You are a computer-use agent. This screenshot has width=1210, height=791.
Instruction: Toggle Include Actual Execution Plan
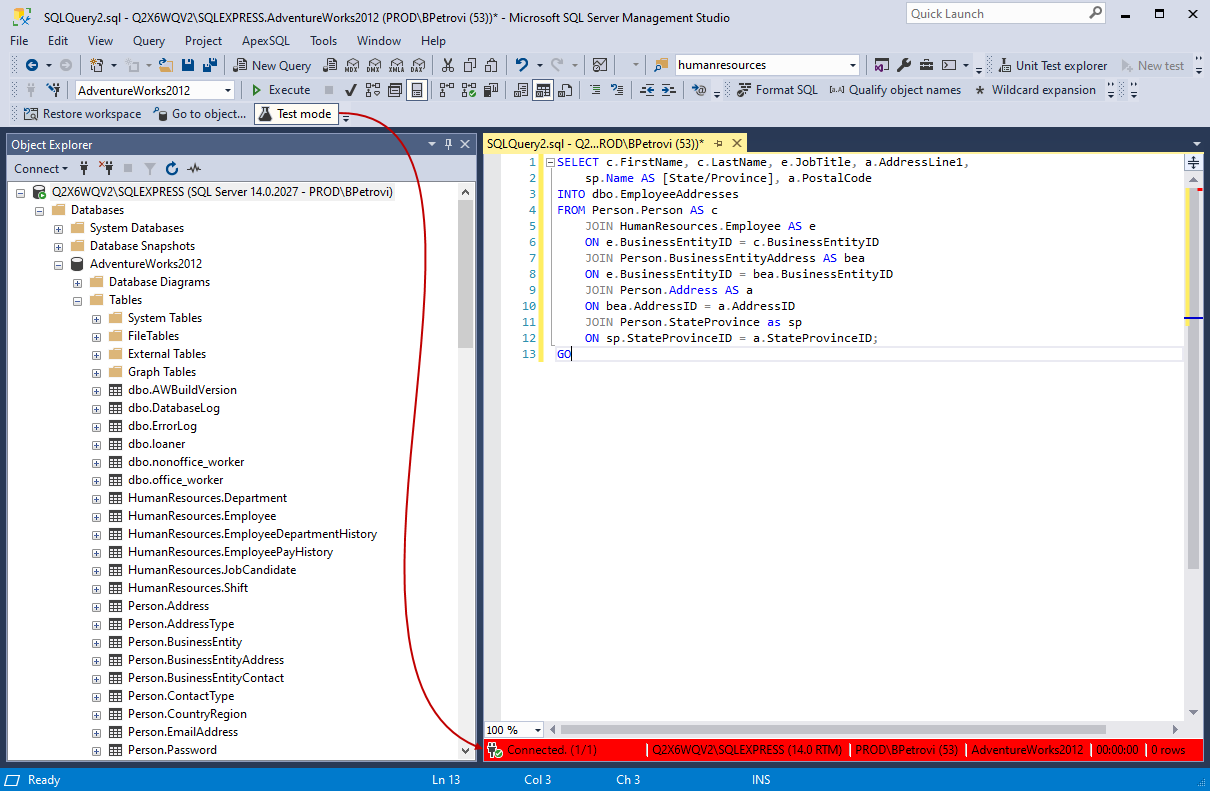coord(446,90)
